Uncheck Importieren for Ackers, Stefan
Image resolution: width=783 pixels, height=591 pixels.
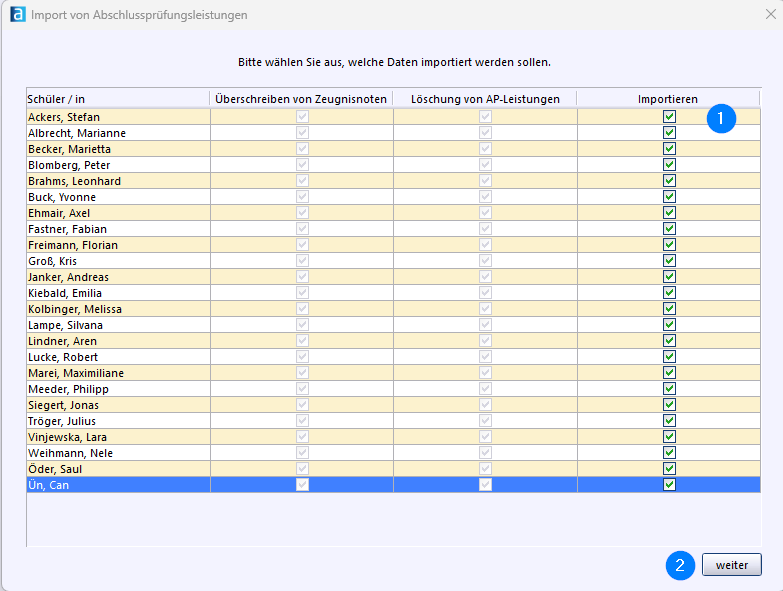(x=669, y=117)
